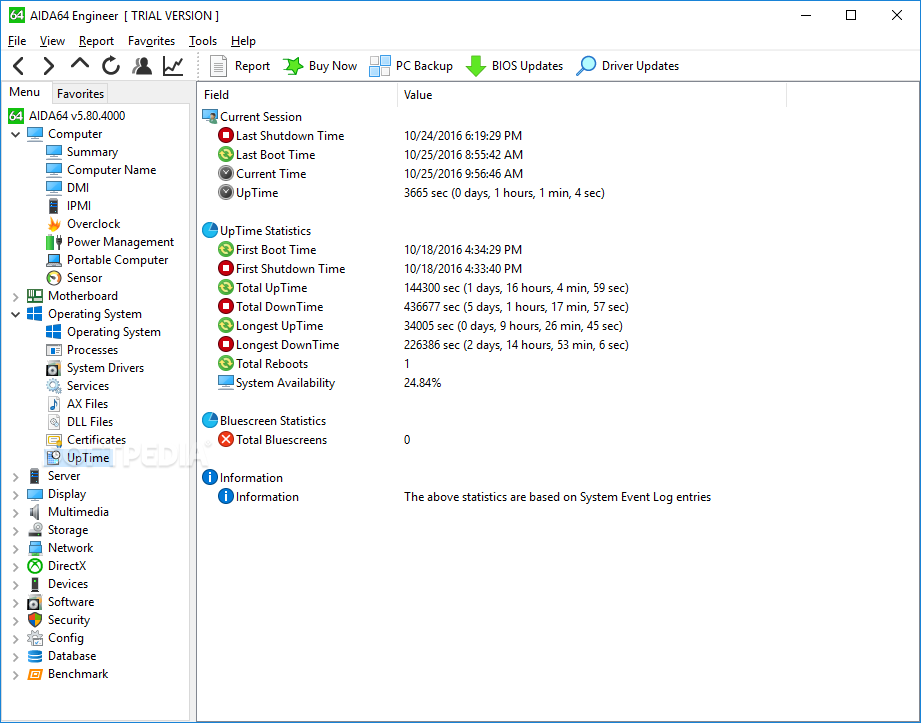This screenshot has width=921, height=723.
Task: Go forward with the right arrow icon
Action: tap(49, 66)
